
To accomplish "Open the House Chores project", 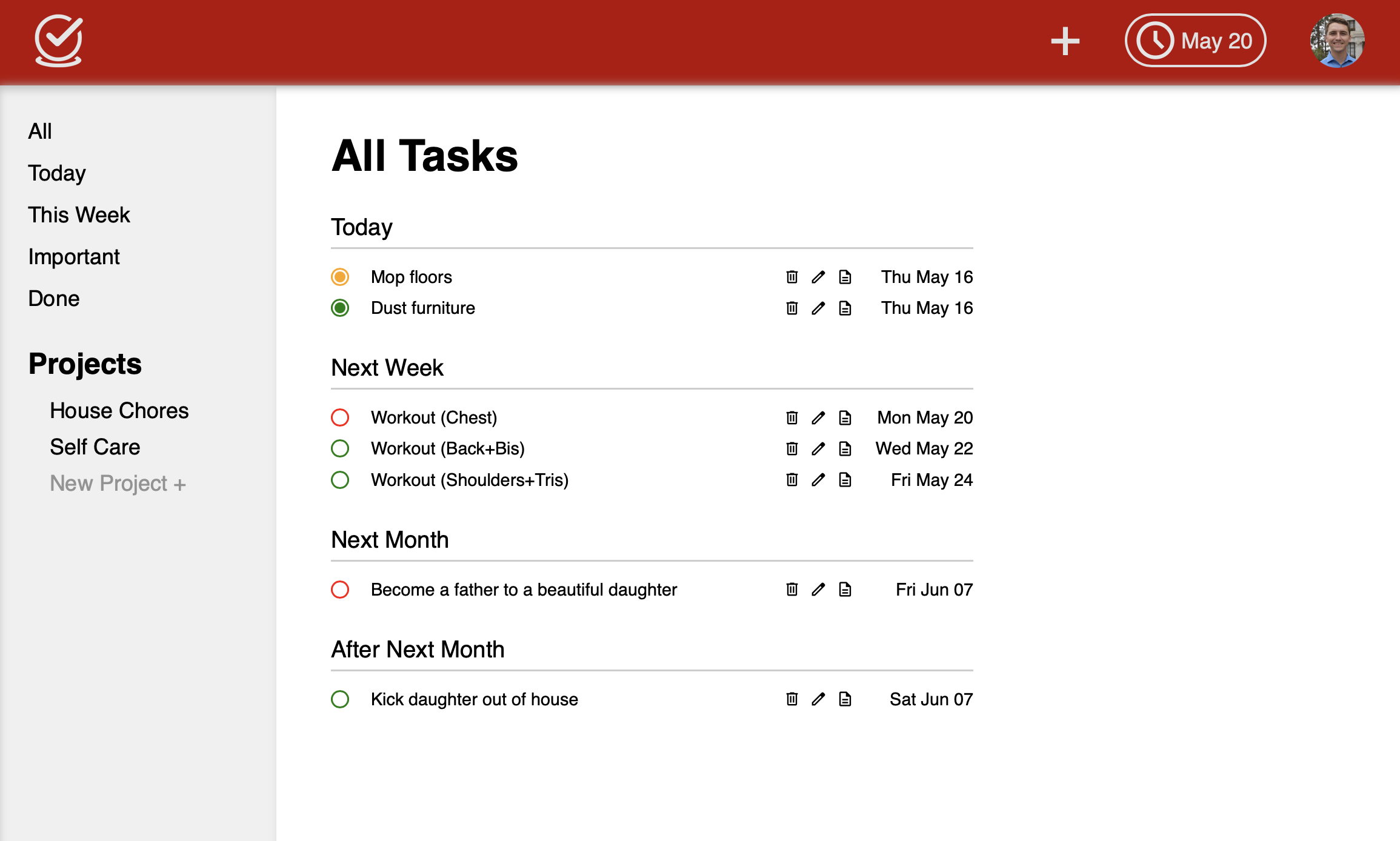I will (x=119, y=410).
